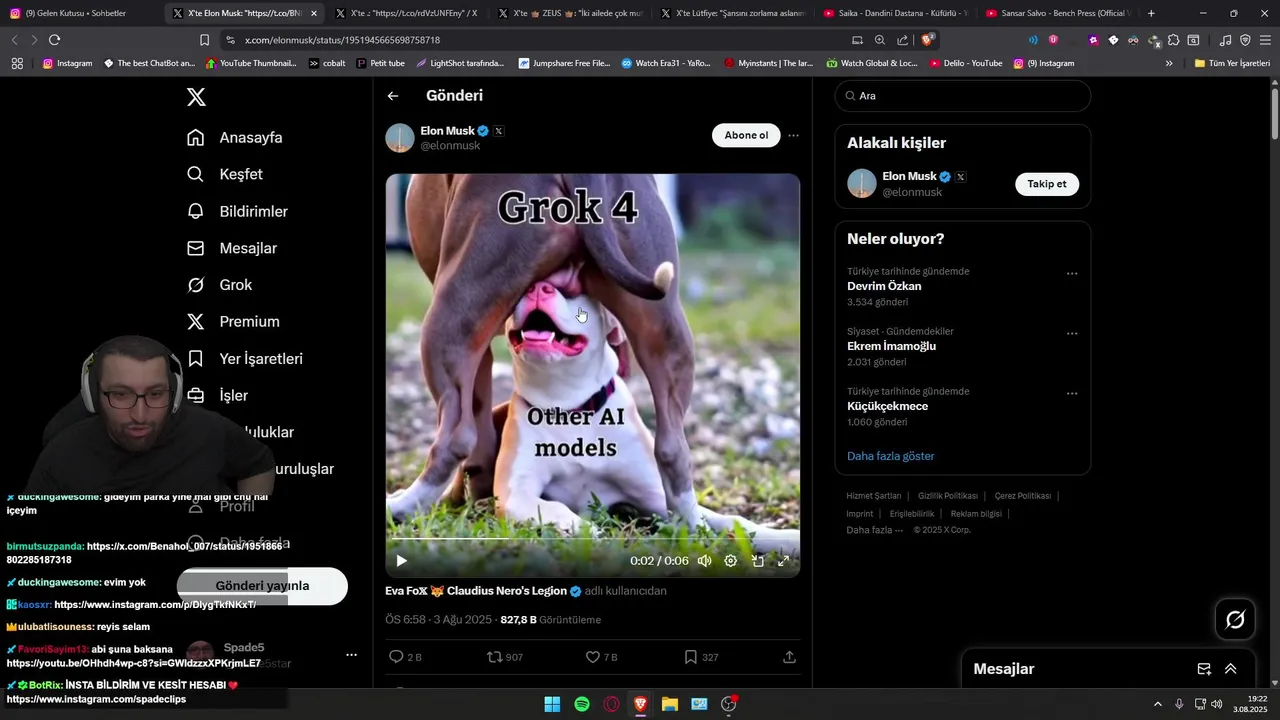
Task: Open Devrim Özkan trending topic
Action: point(884,286)
